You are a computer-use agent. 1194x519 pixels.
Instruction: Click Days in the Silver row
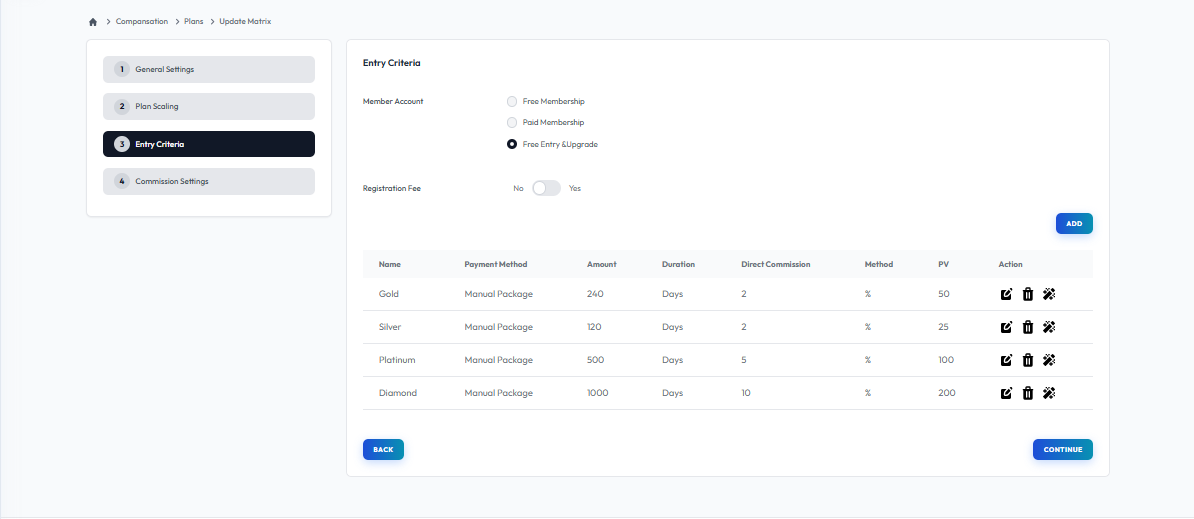click(x=672, y=327)
